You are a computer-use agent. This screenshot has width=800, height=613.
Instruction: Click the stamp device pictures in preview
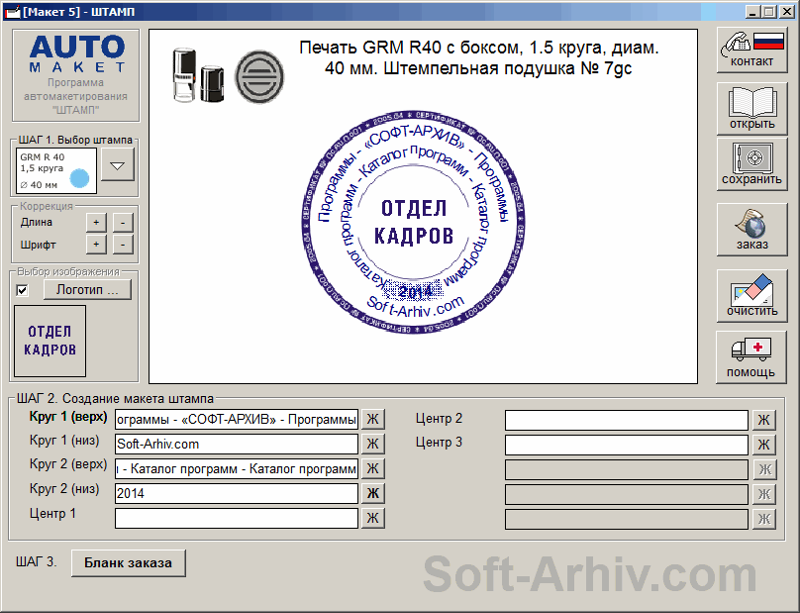pos(198,75)
